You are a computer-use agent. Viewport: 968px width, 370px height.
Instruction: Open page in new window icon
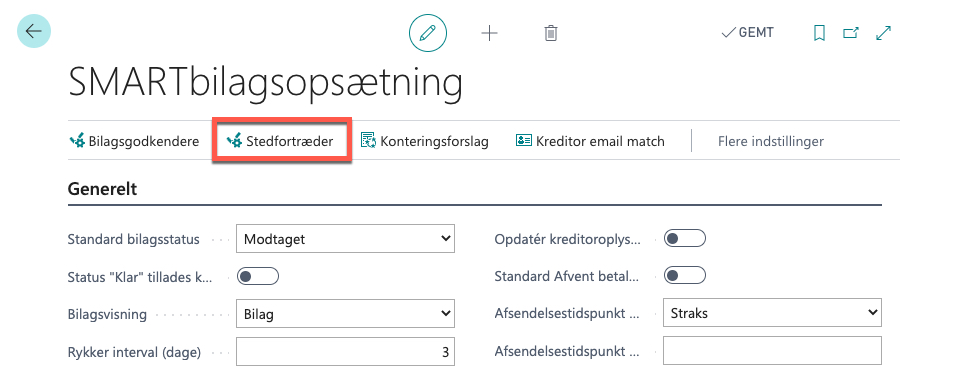(x=851, y=33)
